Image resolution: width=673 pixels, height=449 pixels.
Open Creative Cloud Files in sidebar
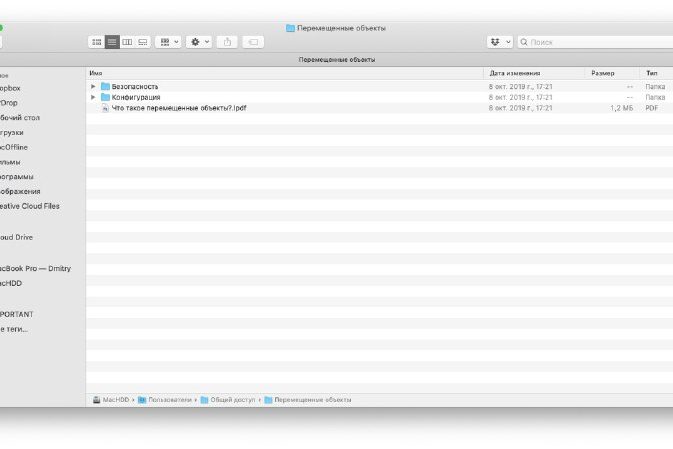click(x=30, y=206)
